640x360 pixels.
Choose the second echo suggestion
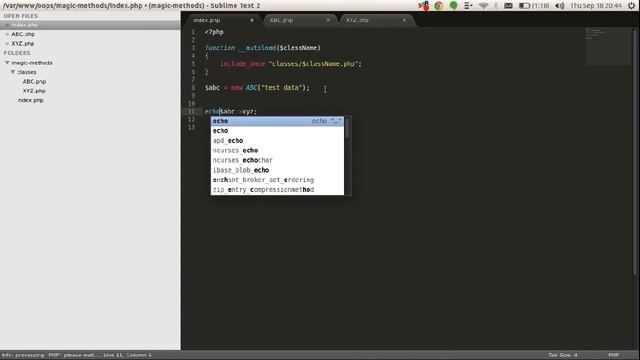click(x=278, y=131)
